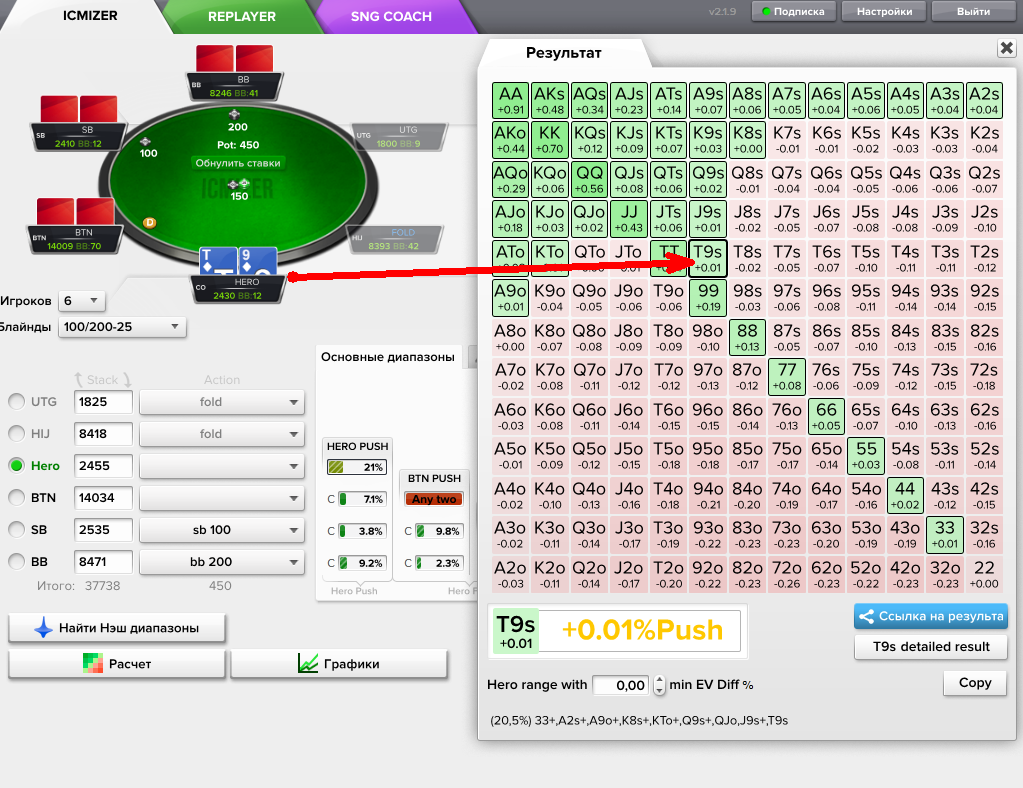Select the BTN radio button
The height and width of the screenshot is (788, 1023).
(x=17, y=497)
